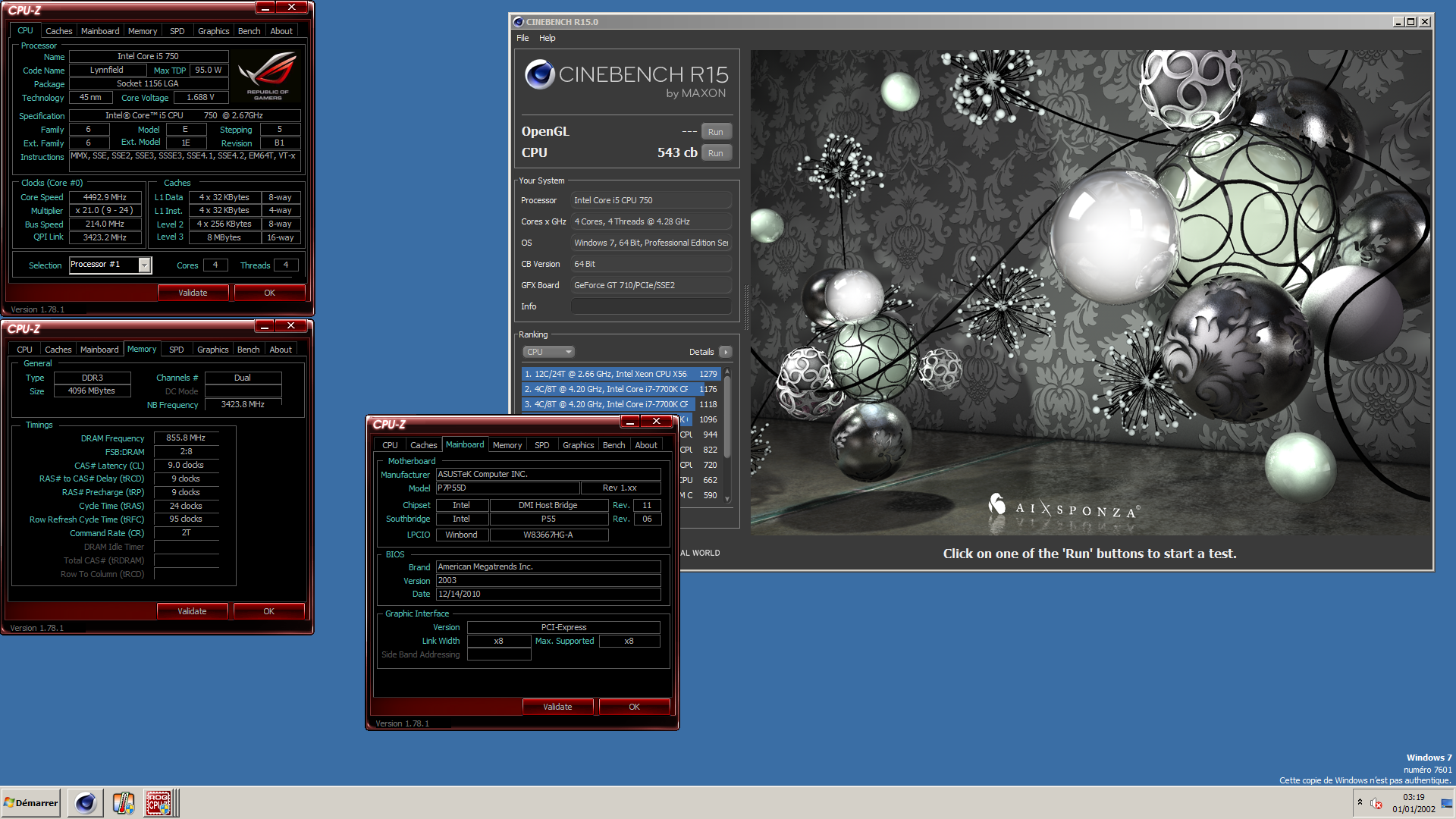Click the Details arrow icon in Ranking
Viewport: 1456px width, 819px height.
[x=726, y=352]
